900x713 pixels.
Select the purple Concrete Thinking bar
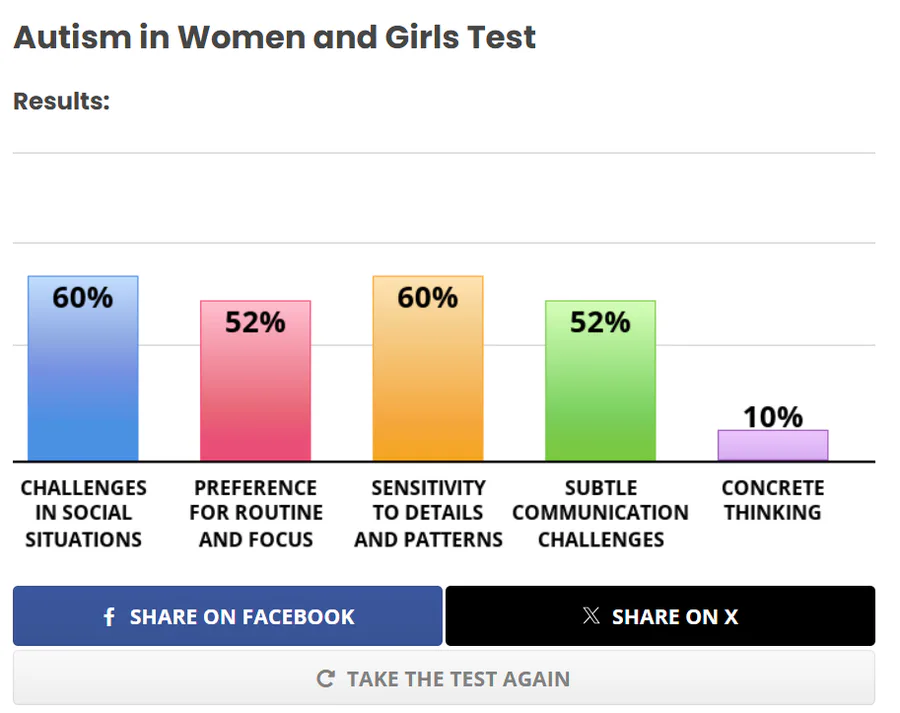(x=773, y=446)
